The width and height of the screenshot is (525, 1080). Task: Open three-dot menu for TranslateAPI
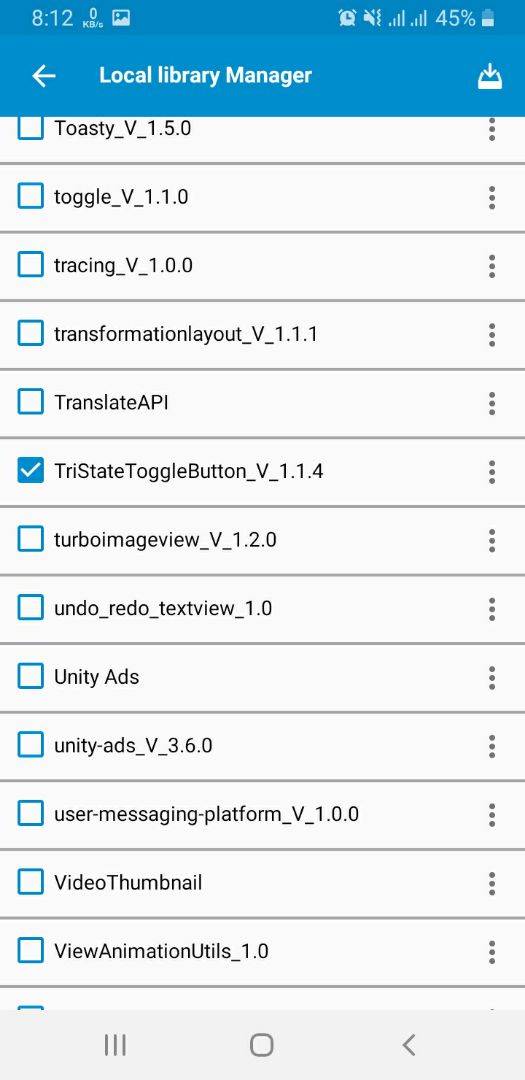point(491,403)
